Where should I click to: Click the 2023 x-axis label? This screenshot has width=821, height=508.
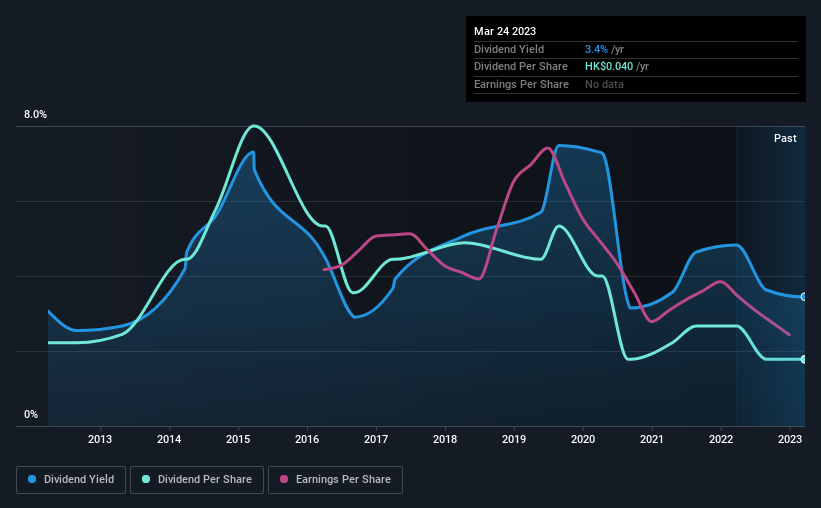point(790,439)
